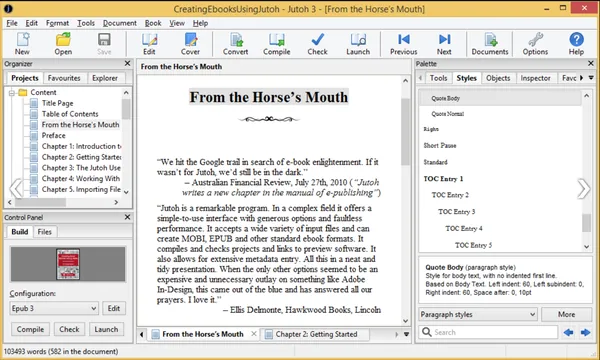Image resolution: width=600 pixels, height=360 pixels.
Task: Go to the Previous document
Action: pos(403,44)
